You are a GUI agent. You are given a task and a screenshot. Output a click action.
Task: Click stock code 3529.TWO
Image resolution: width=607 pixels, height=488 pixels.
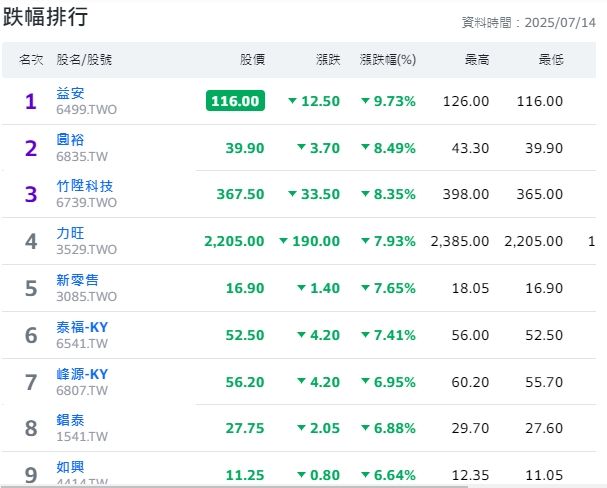click(x=86, y=250)
